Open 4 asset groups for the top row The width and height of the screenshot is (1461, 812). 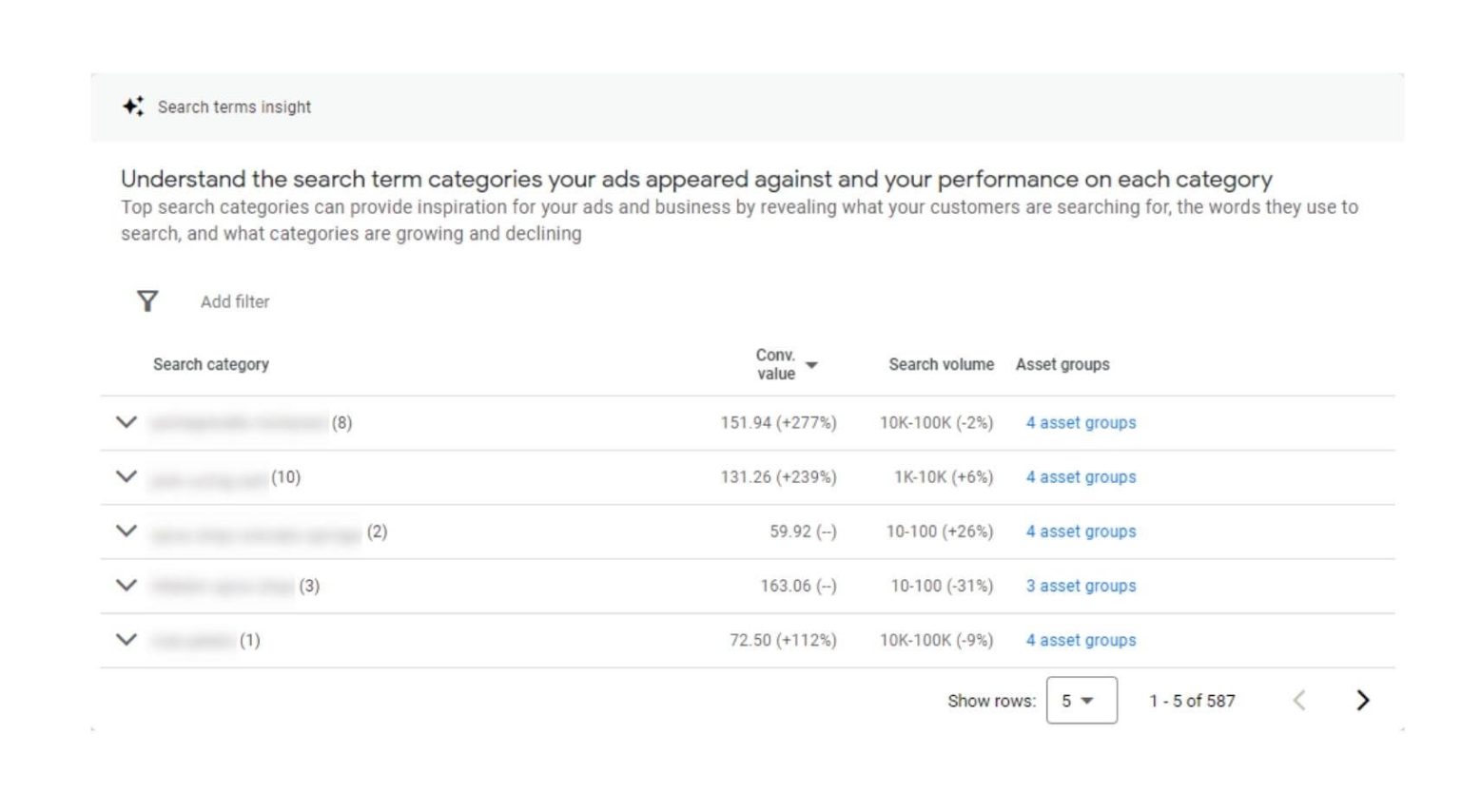click(1081, 422)
